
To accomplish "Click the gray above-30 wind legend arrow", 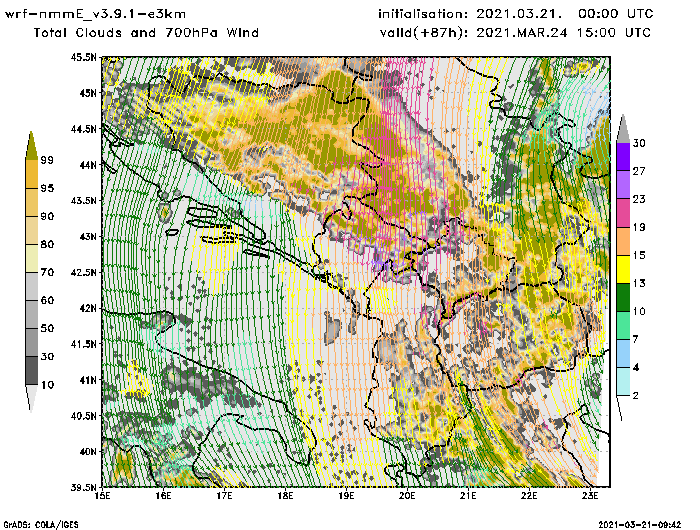I will 623,129.
